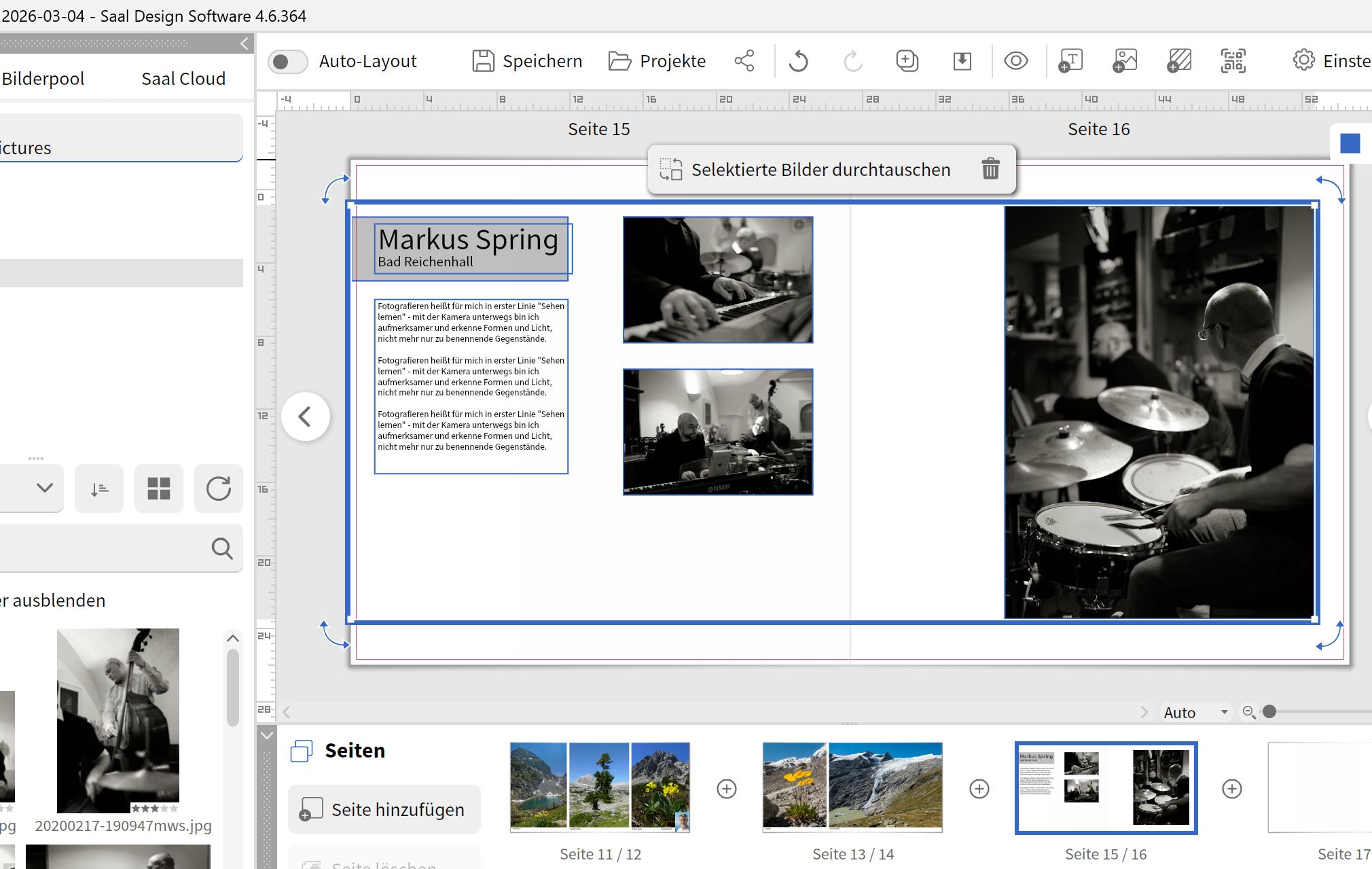Collapse the Seiten panel with chevron

[267, 736]
